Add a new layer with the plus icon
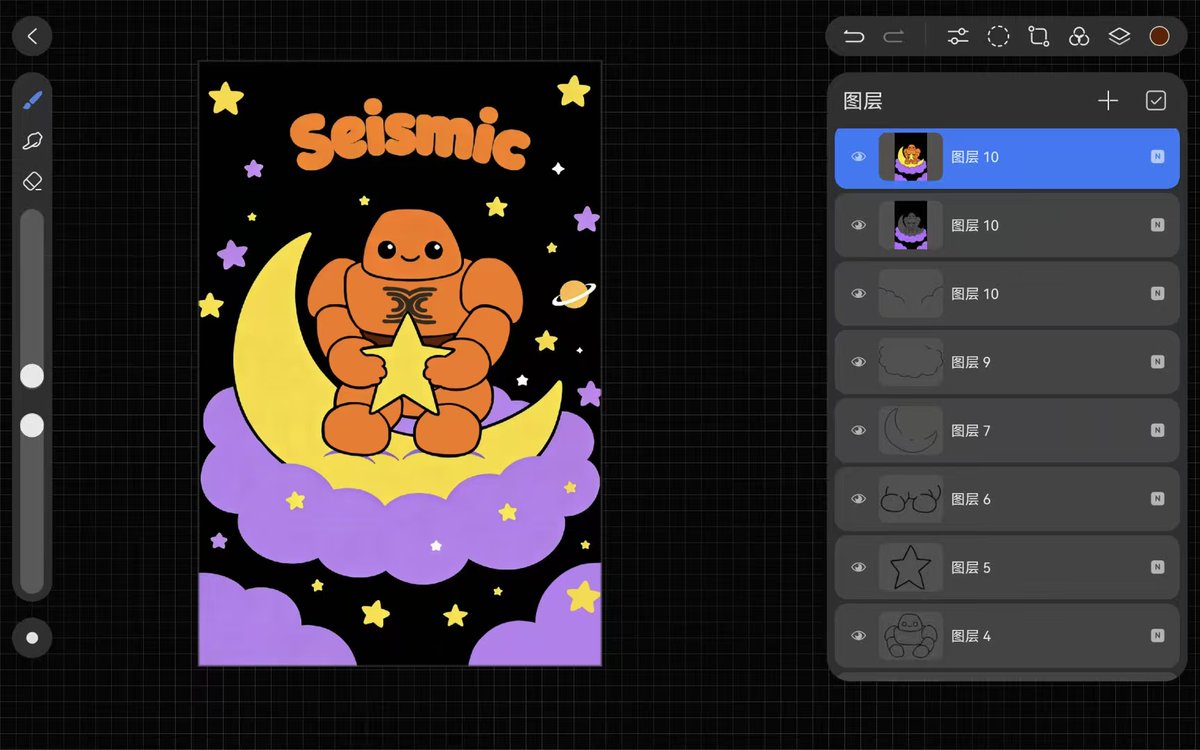The width and height of the screenshot is (1200, 750). pos(1108,101)
